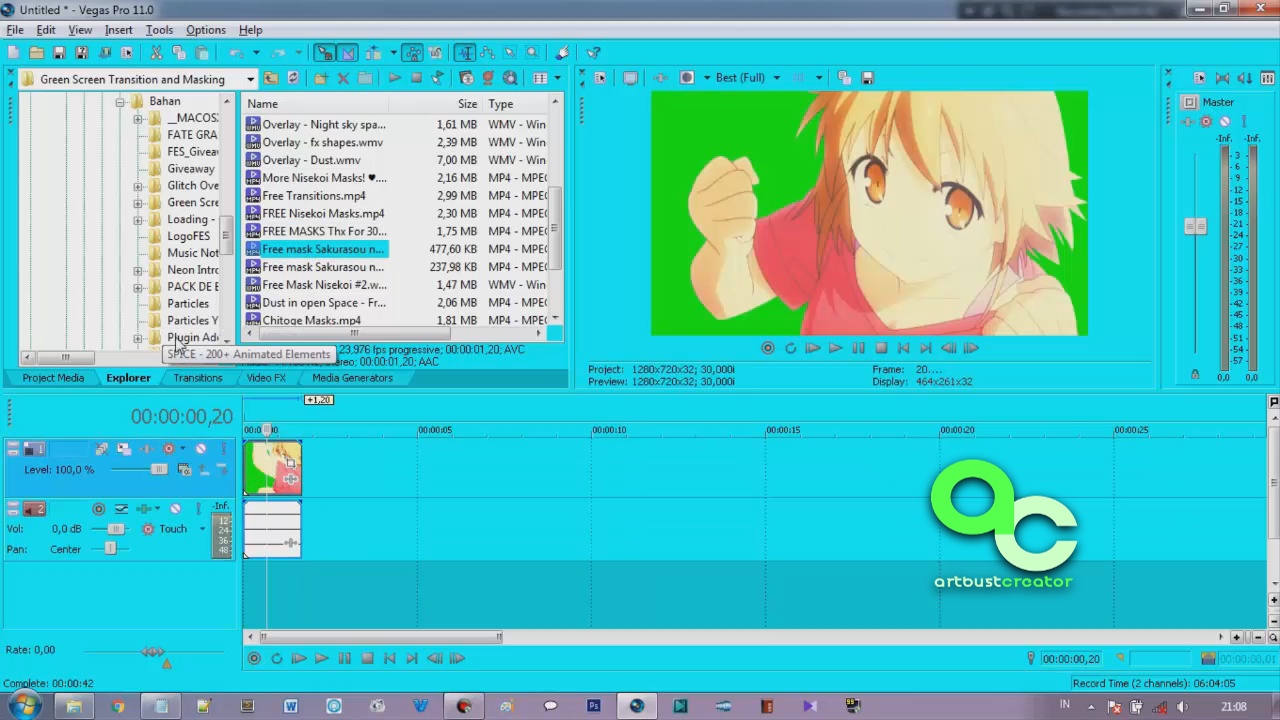Click the Cut icon on the main toolbar
The height and width of the screenshot is (720, 1280).
(157, 52)
